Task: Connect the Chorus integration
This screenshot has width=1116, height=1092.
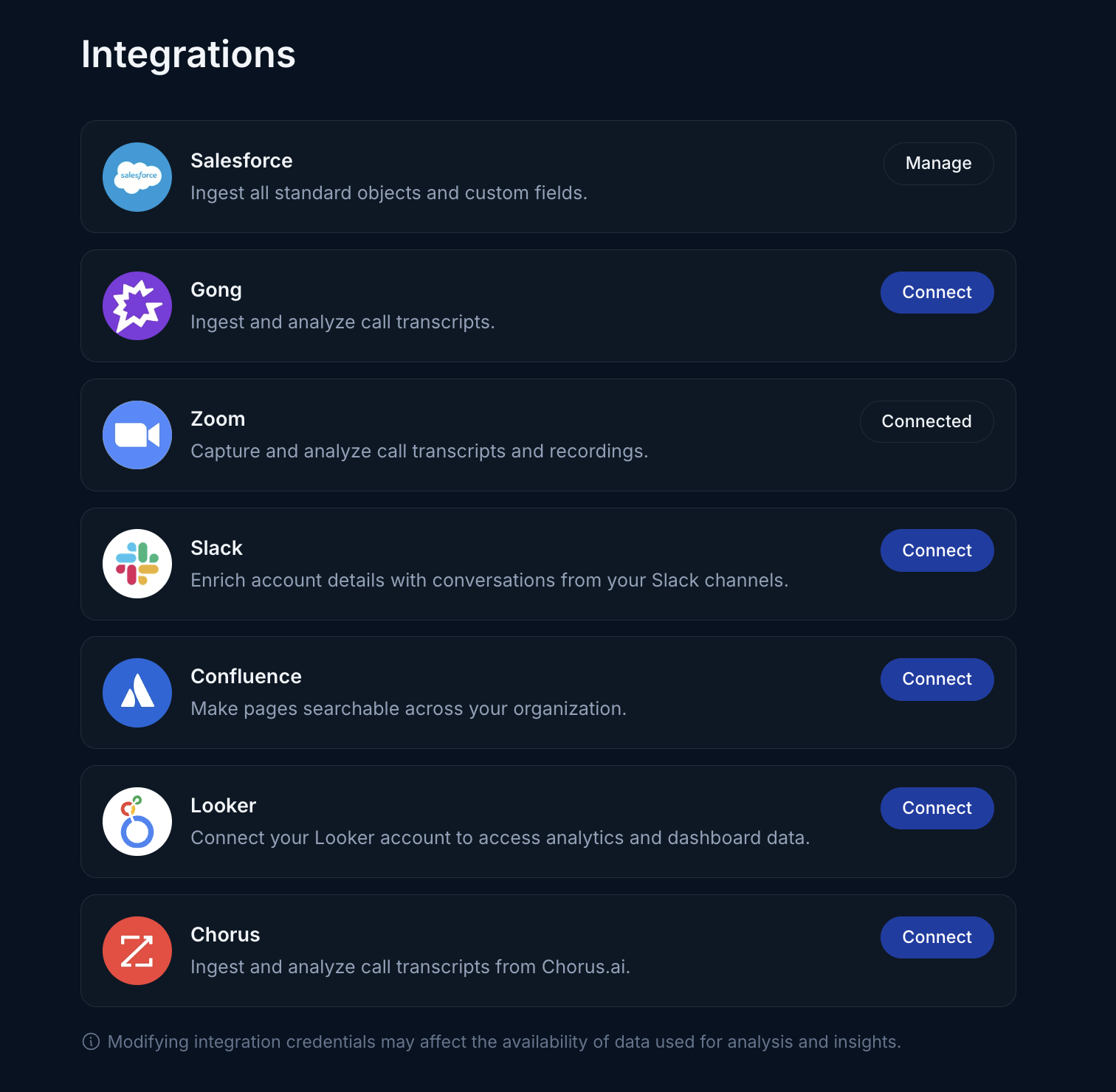Action: [x=937, y=937]
